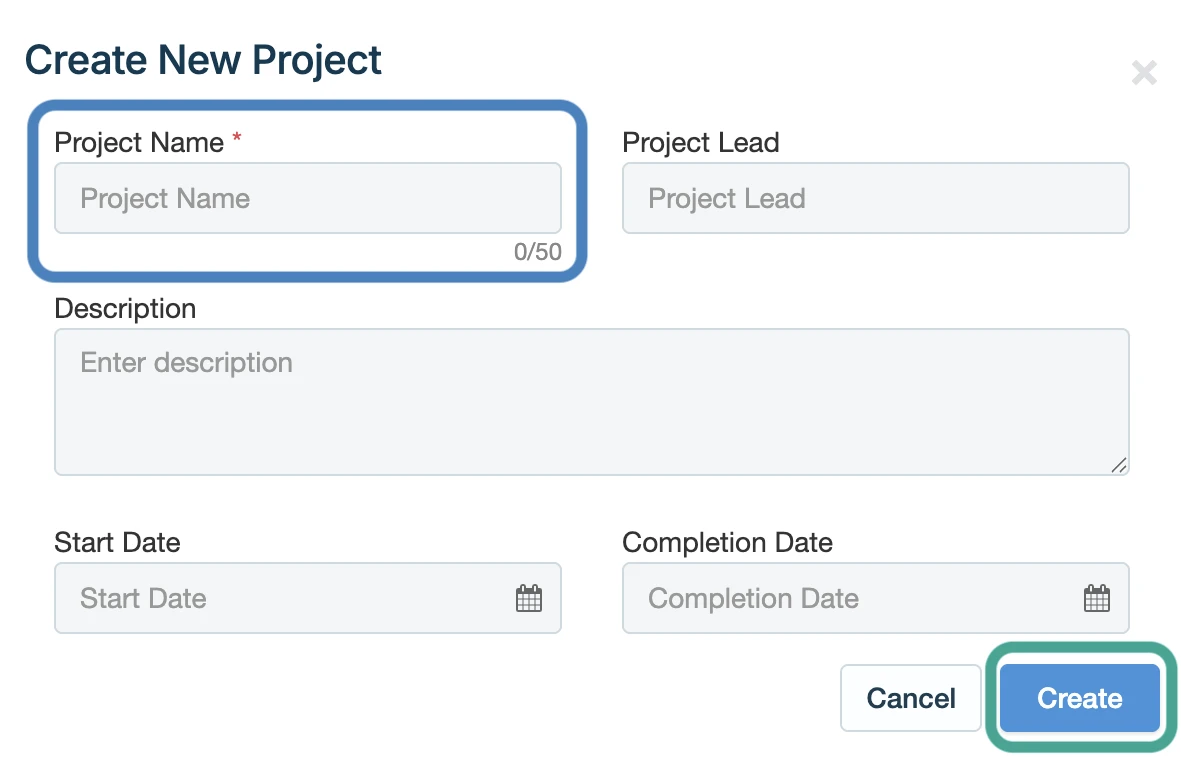This screenshot has width=1181, height=757.
Task: Click the Completion Date field label
Action: coord(727,543)
